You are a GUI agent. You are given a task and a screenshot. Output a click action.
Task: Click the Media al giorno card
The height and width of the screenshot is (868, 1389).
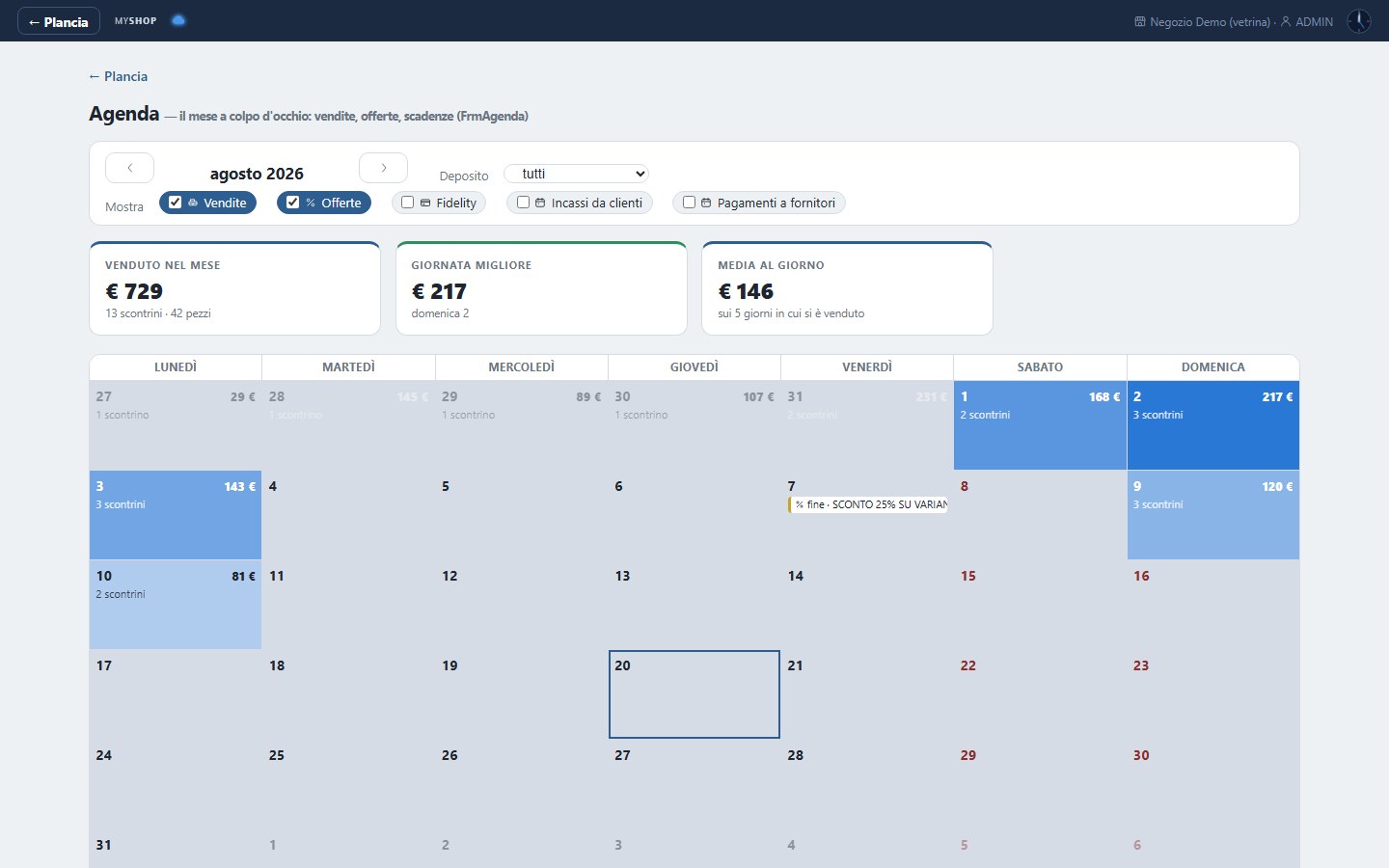tap(847, 288)
